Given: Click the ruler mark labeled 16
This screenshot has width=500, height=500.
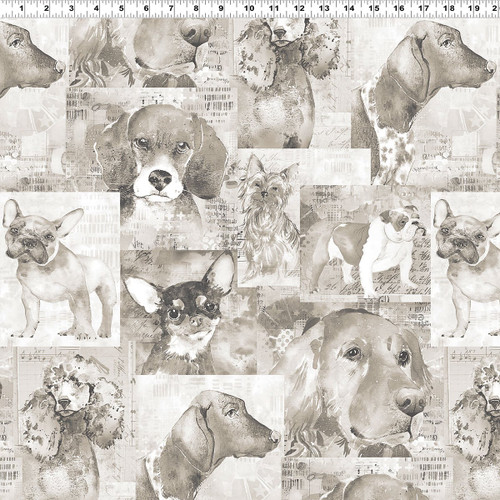Looking at the screenshot, I should [399, 8].
